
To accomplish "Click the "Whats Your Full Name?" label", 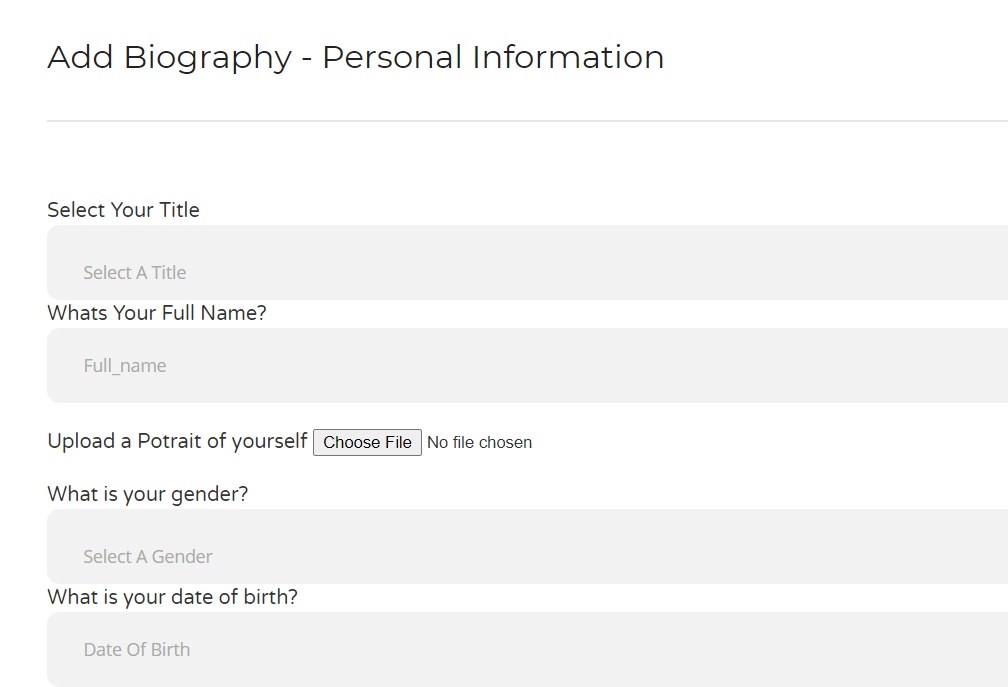I will [x=157, y=313].
